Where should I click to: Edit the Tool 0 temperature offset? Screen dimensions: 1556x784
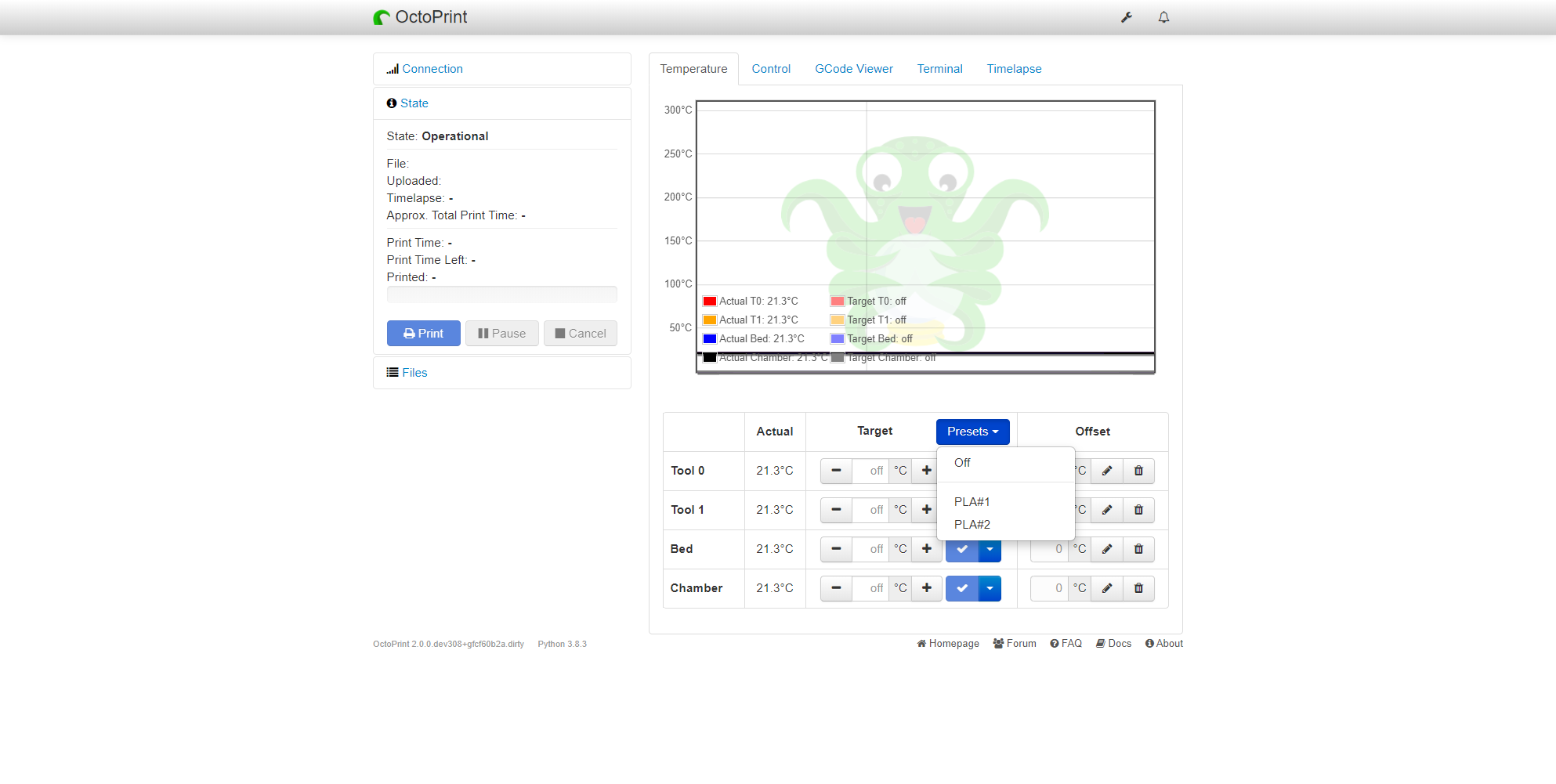(x=1106, y=471)
